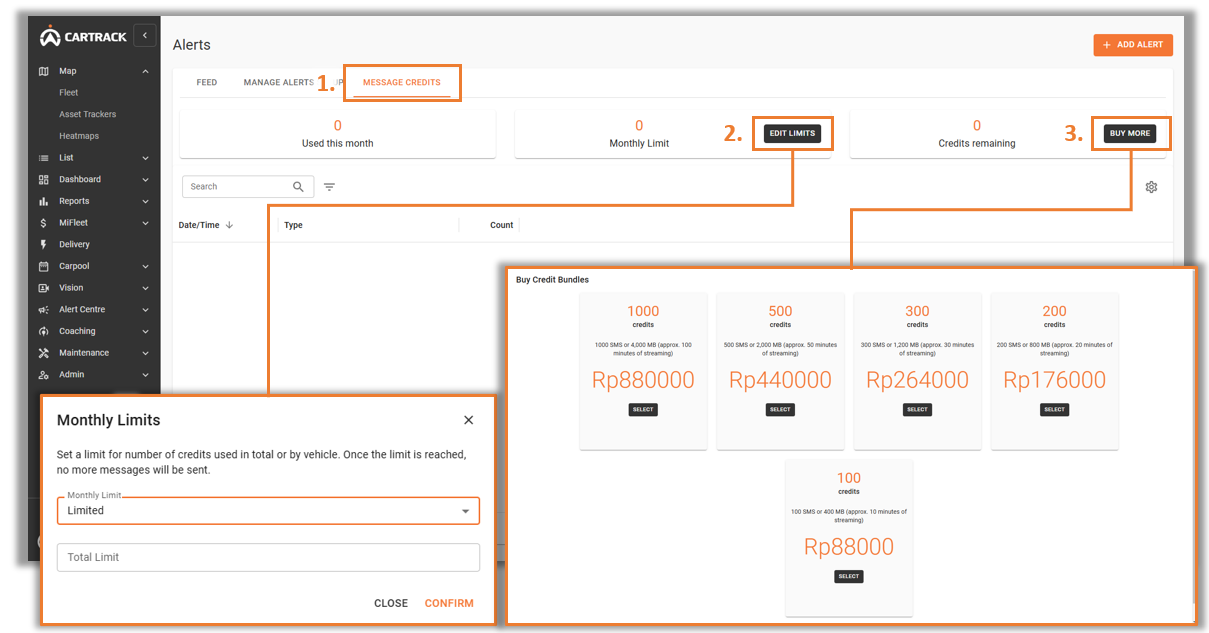
Task: Click the Map icon in the sidebar
Action: coord(43,71)
